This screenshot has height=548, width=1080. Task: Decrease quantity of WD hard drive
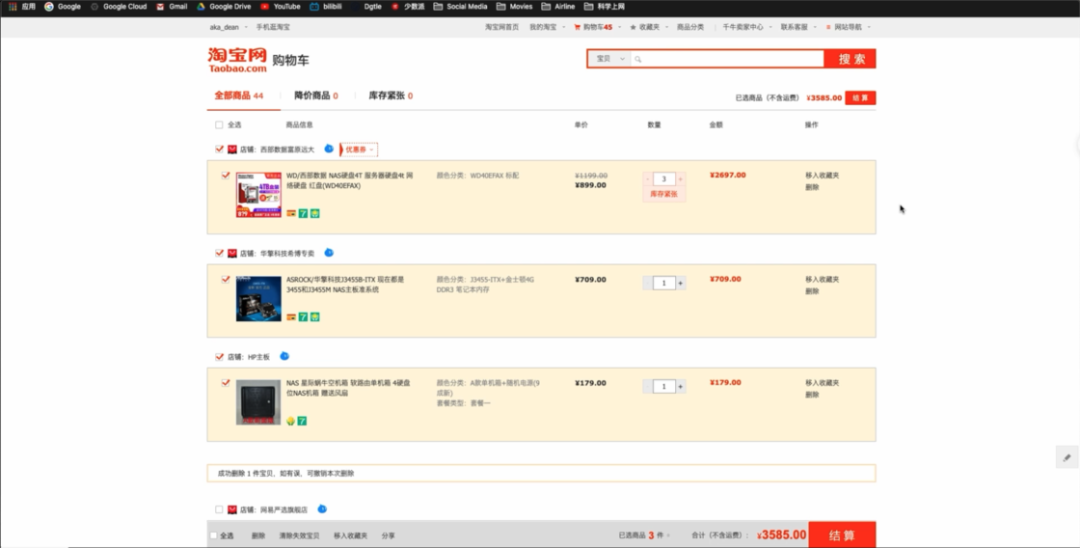(647, 179)
